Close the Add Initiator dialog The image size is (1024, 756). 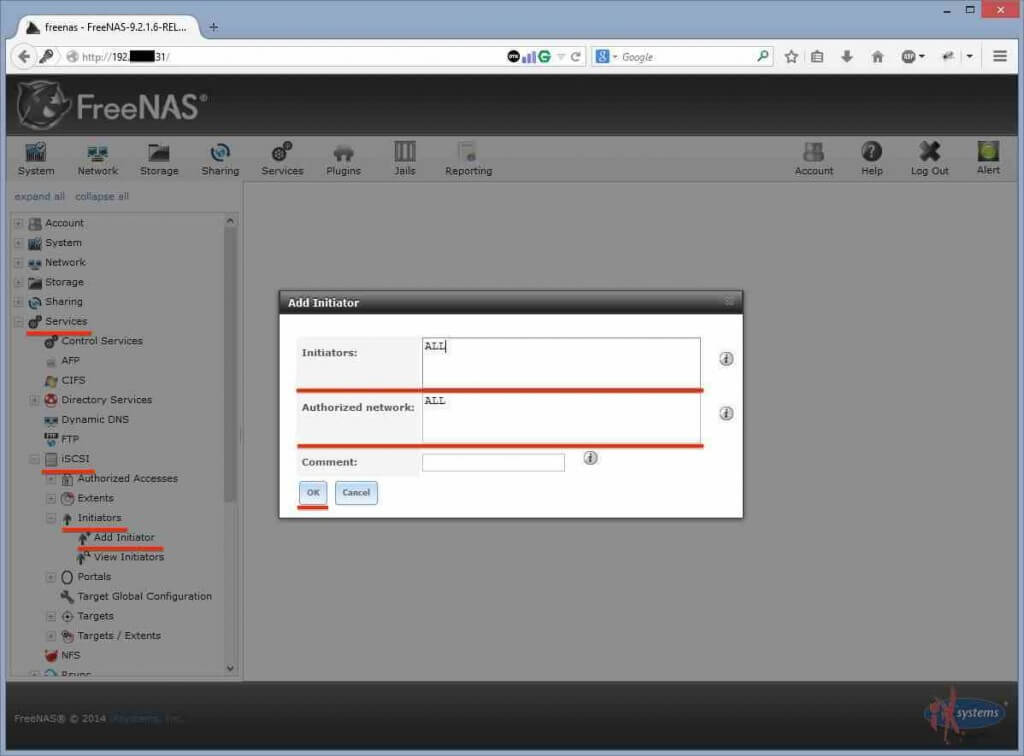click(729, 302)
